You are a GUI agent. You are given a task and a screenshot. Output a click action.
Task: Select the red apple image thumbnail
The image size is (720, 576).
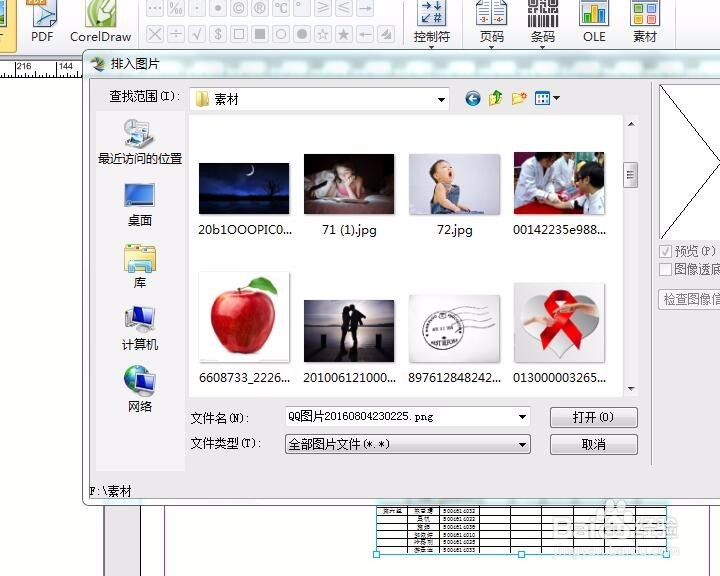(x=244, y=317)
